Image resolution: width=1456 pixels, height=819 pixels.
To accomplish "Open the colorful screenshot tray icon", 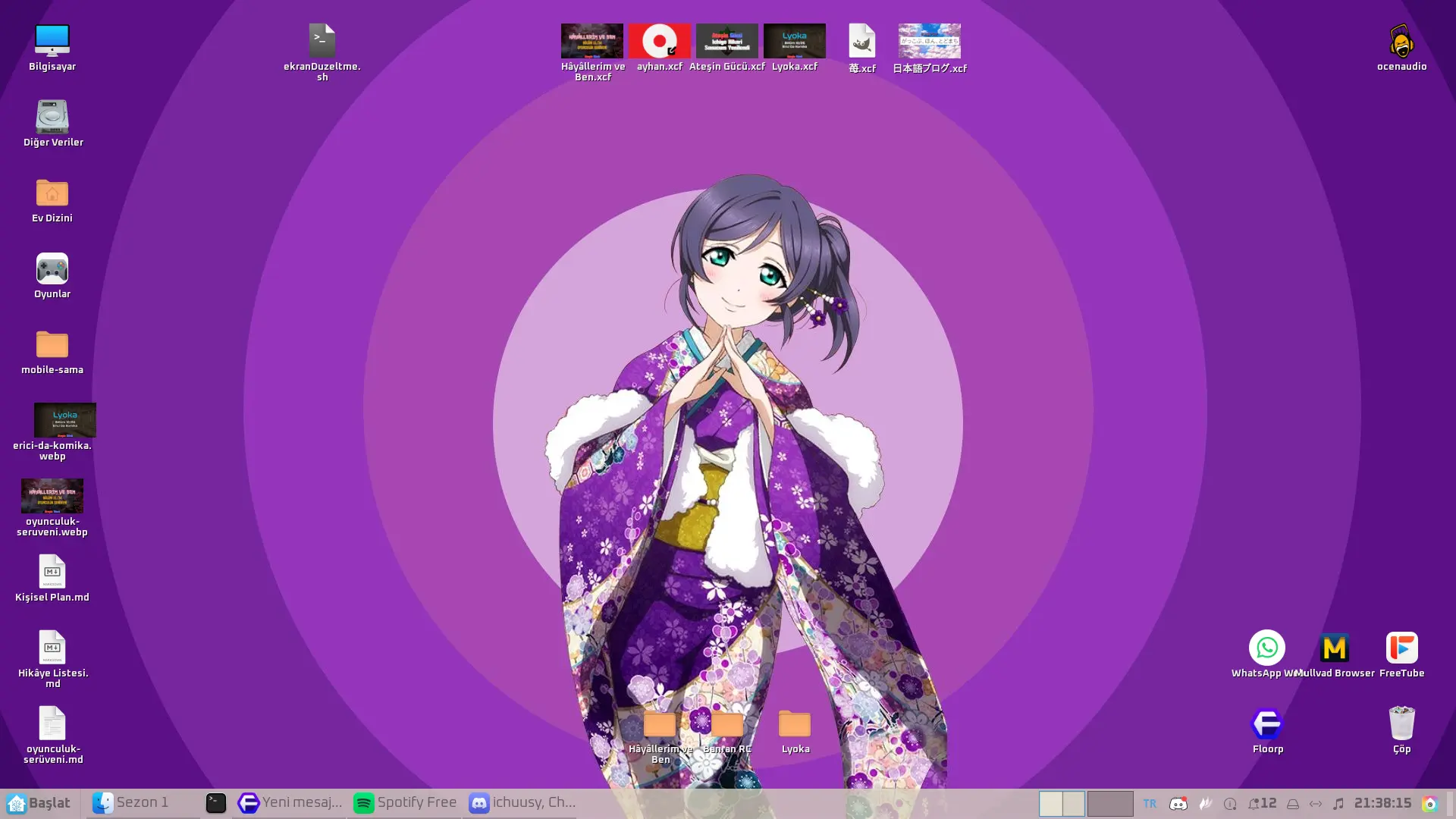I will click(x=1430, y=804).
